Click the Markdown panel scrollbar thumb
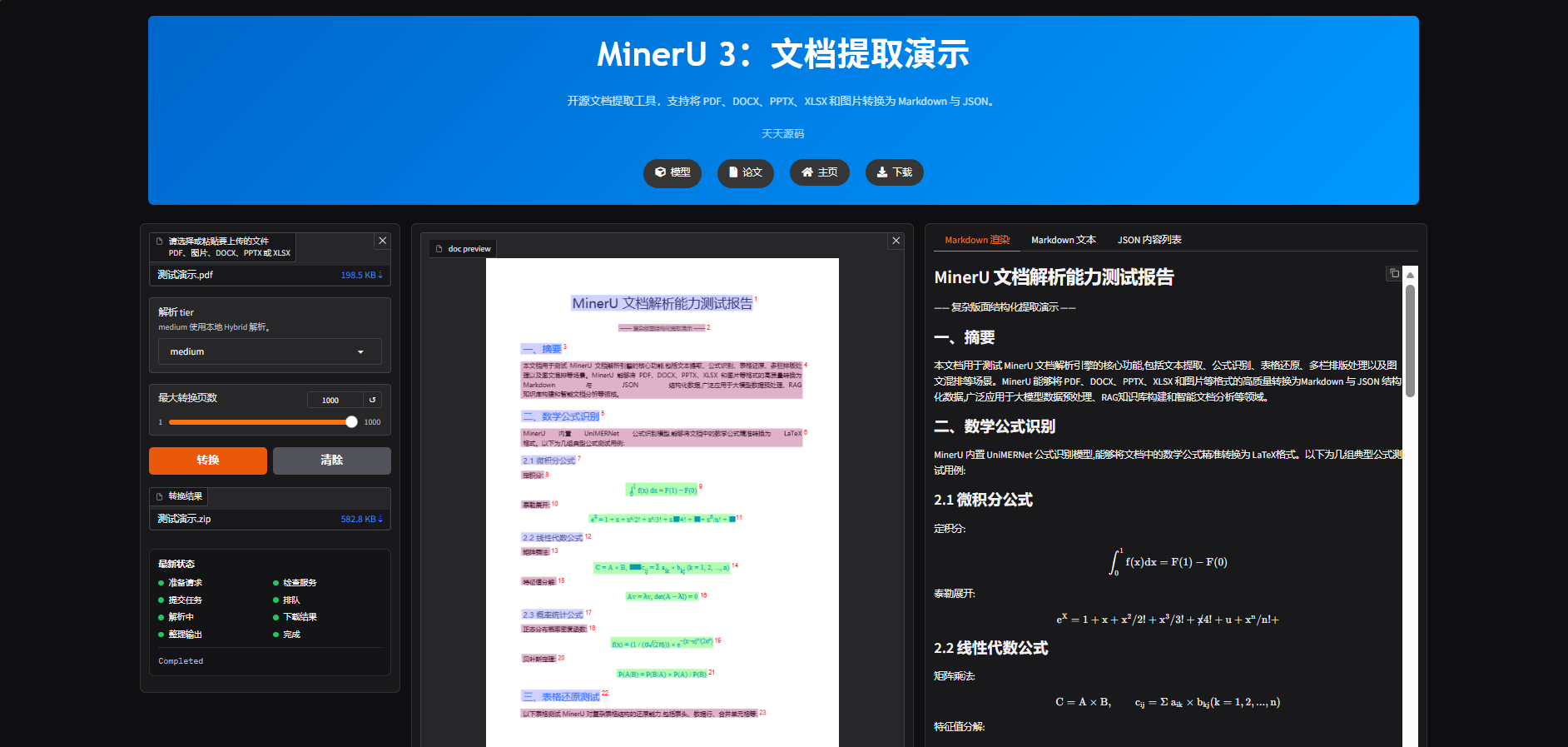Screen dimensions: 1568x747 pos(1410,341)
